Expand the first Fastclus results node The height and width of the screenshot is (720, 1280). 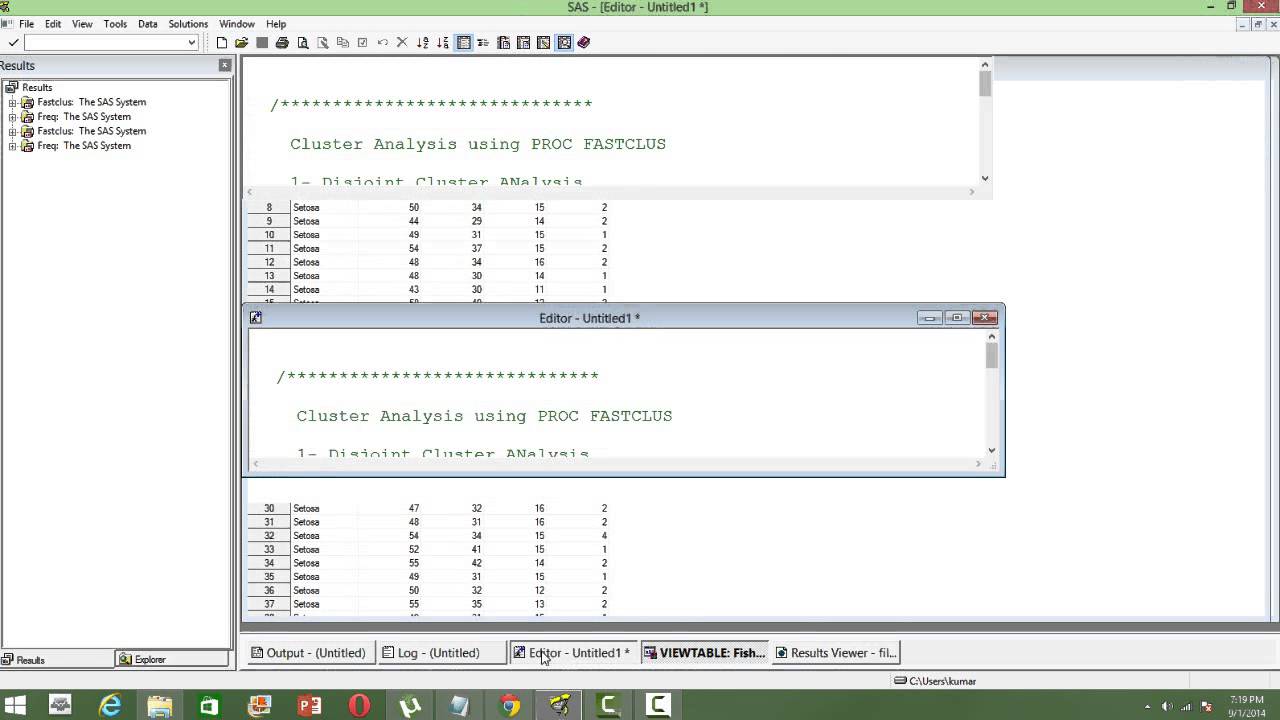click(12, 102)
